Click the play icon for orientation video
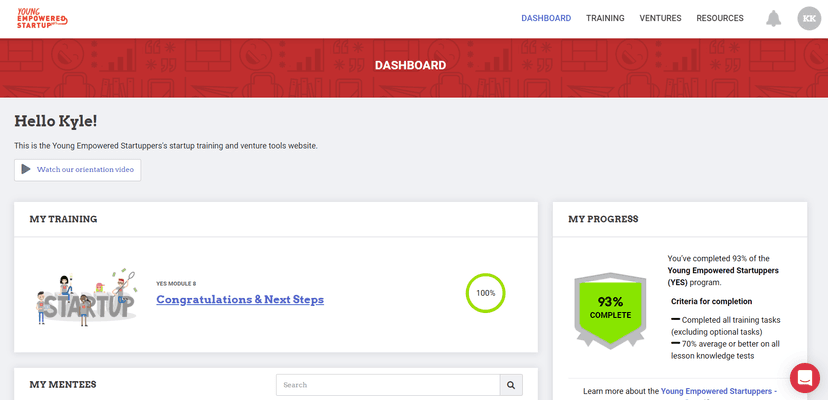Screen dimensions: 828x400 click(26, 170)
